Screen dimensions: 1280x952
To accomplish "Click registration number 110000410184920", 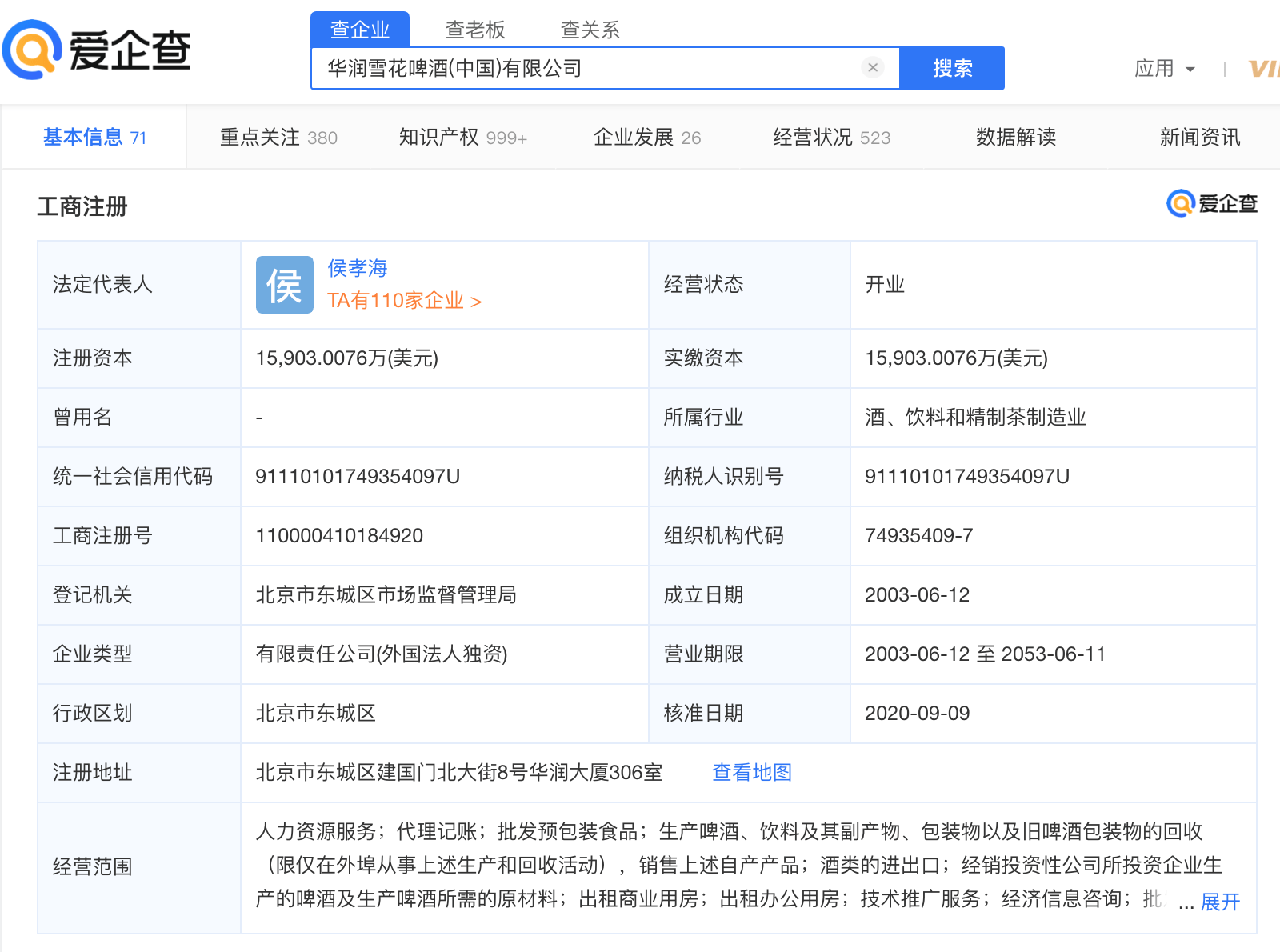I will [x=339, y=535].
